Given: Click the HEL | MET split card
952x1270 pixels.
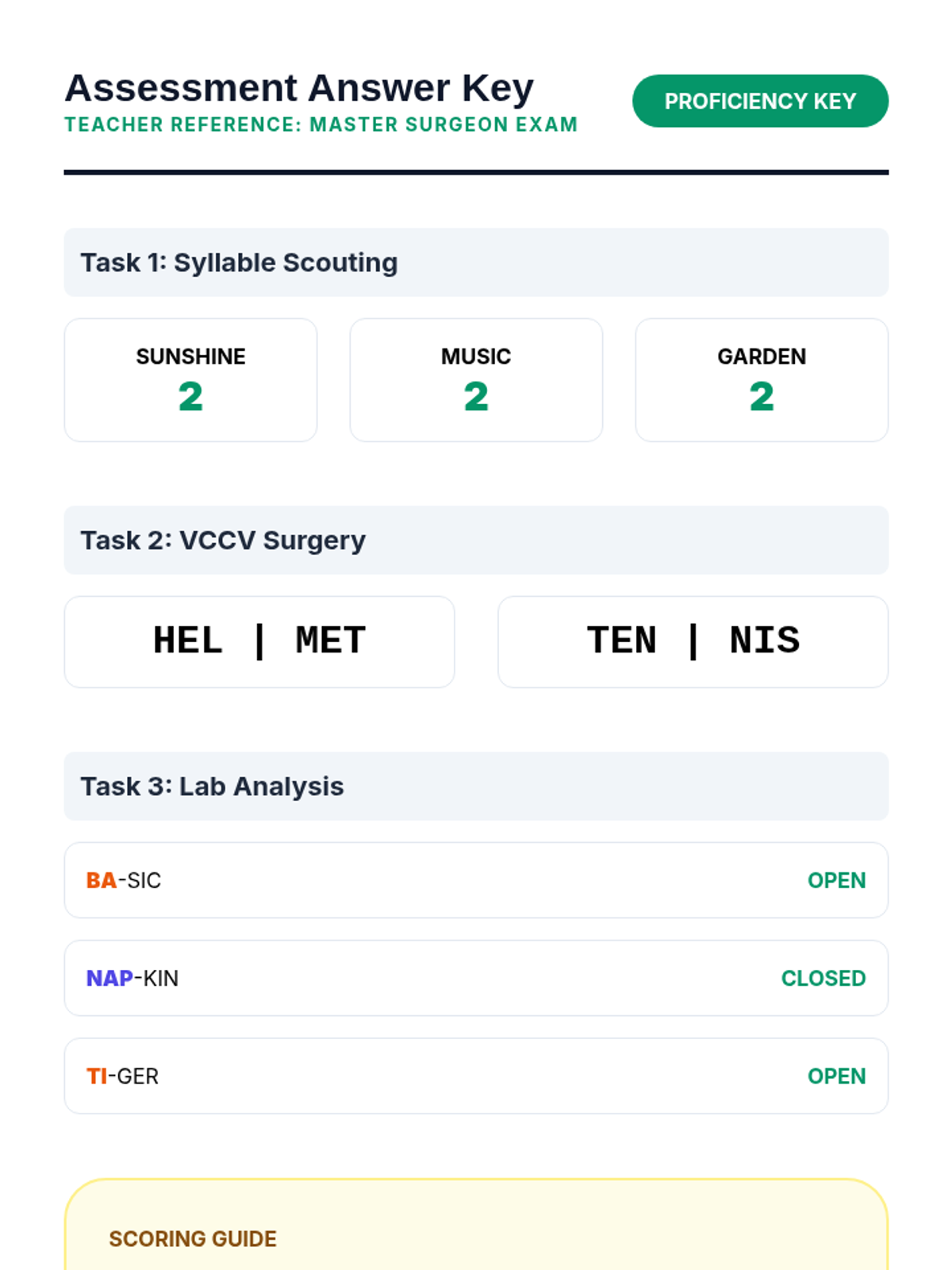Looking at the screenshot, I should [259, 641].
